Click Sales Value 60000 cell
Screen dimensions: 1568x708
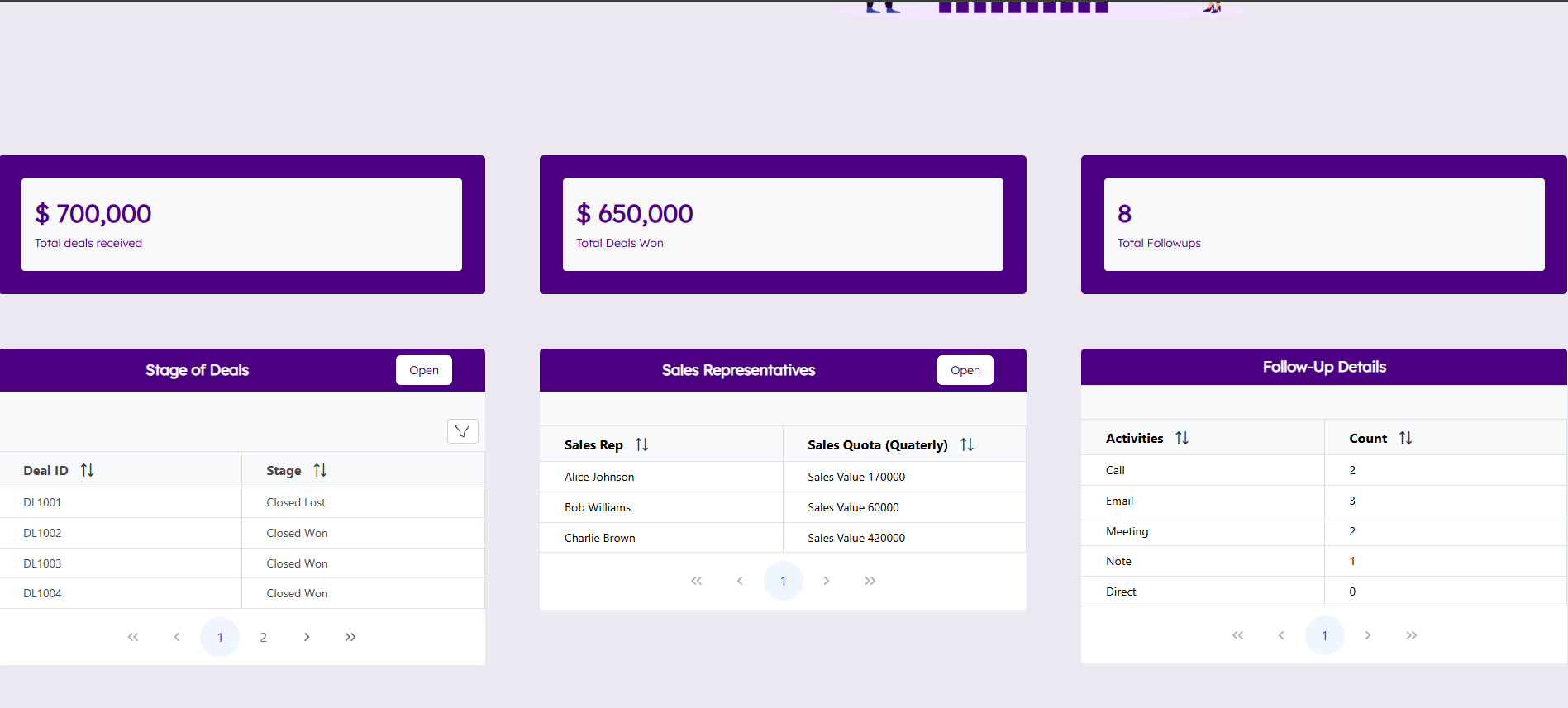(904, 507)
